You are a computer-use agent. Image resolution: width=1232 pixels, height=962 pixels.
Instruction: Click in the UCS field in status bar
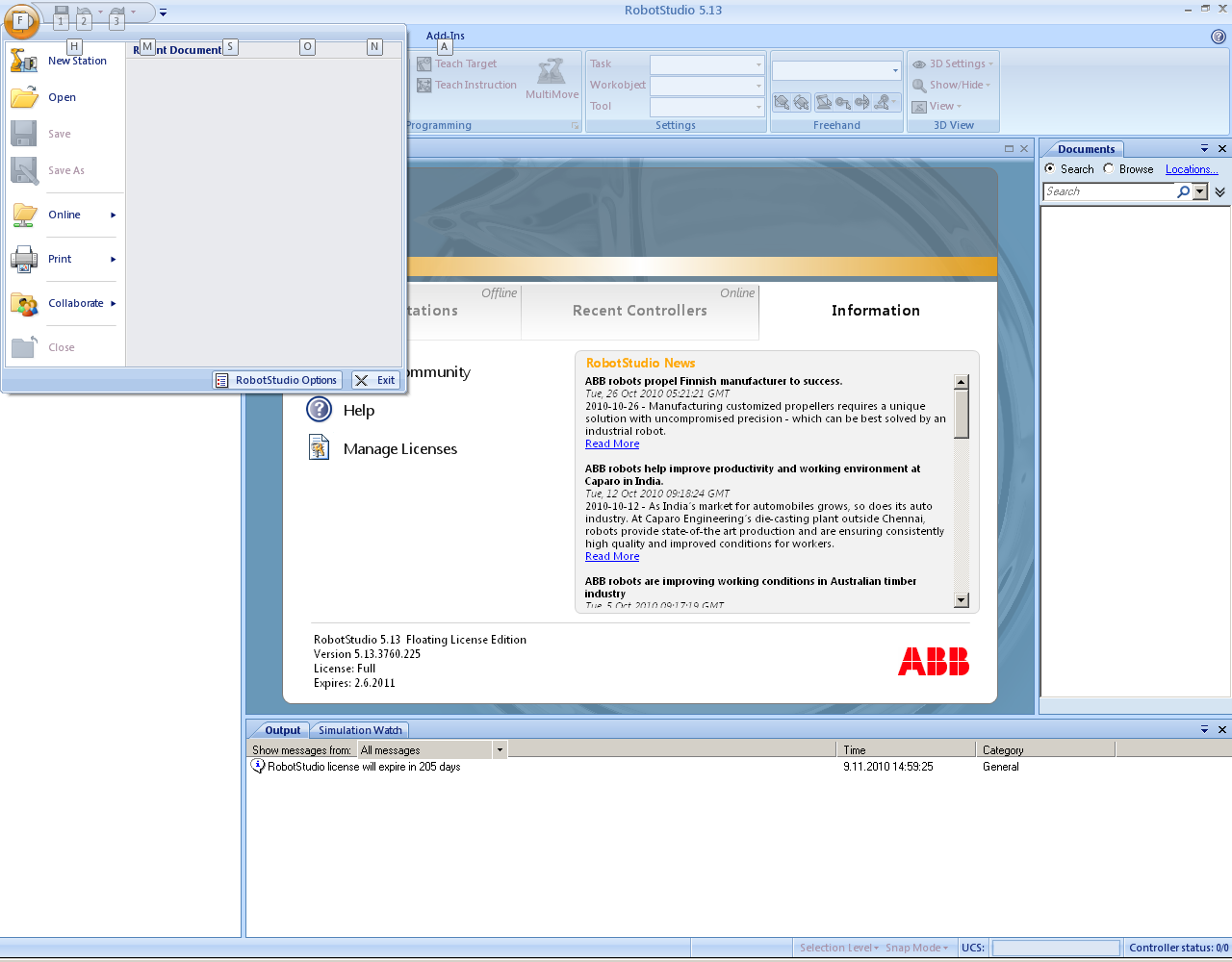pos(1056,948)
